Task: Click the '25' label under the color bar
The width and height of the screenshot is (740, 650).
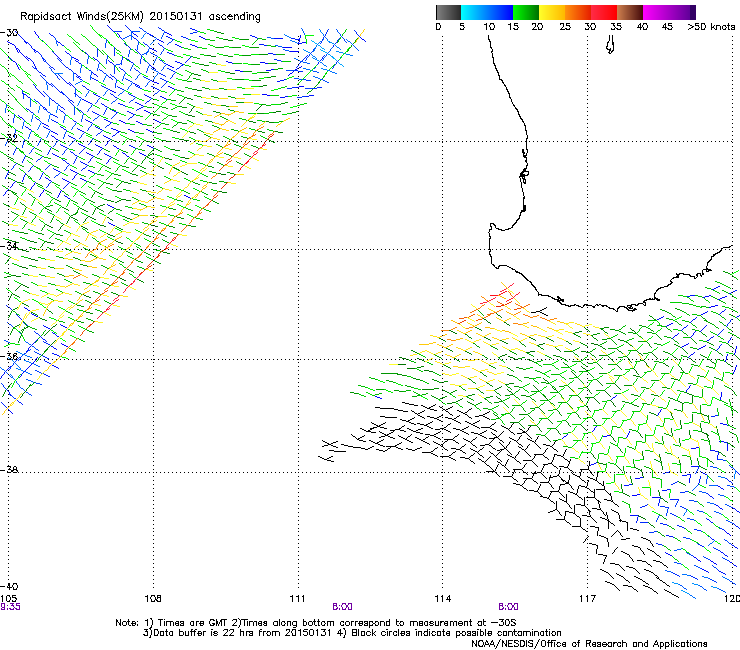Action: [x=565, y=27]
